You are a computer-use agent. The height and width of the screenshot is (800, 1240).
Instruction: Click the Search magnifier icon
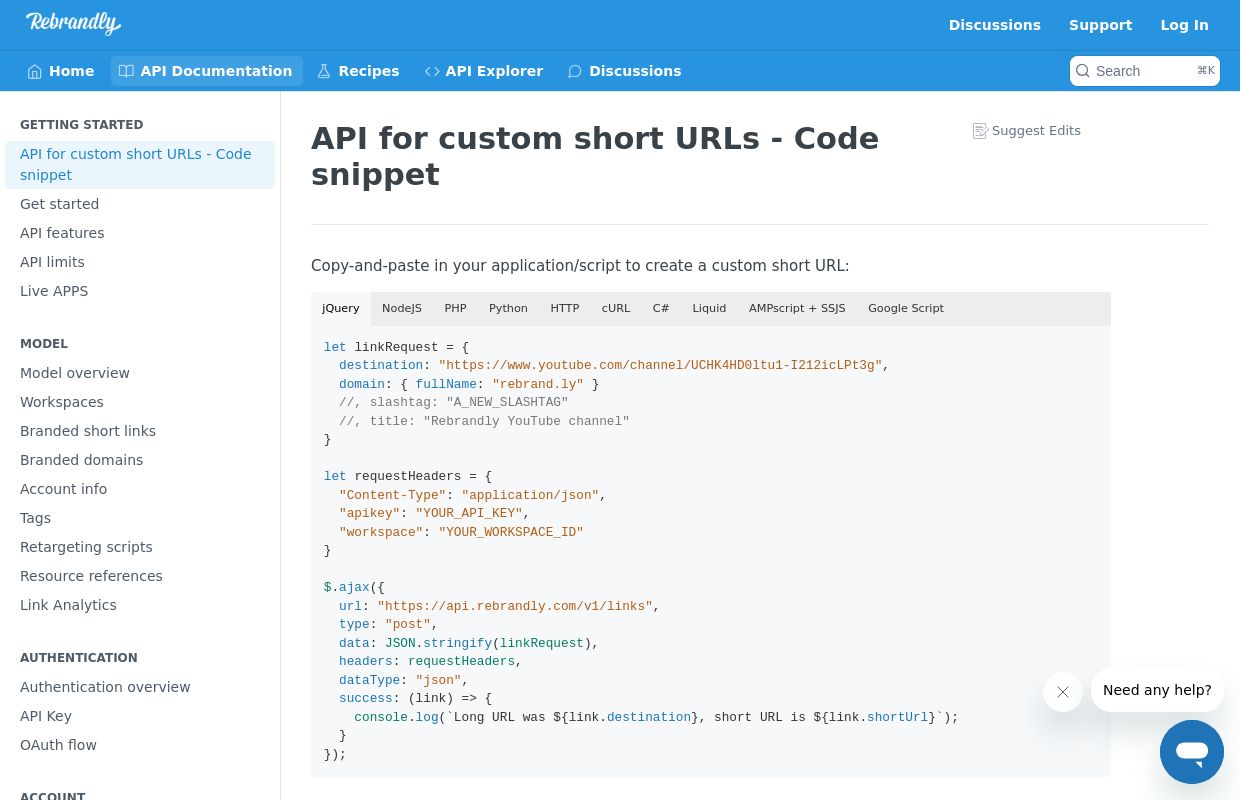(1083, 71)
